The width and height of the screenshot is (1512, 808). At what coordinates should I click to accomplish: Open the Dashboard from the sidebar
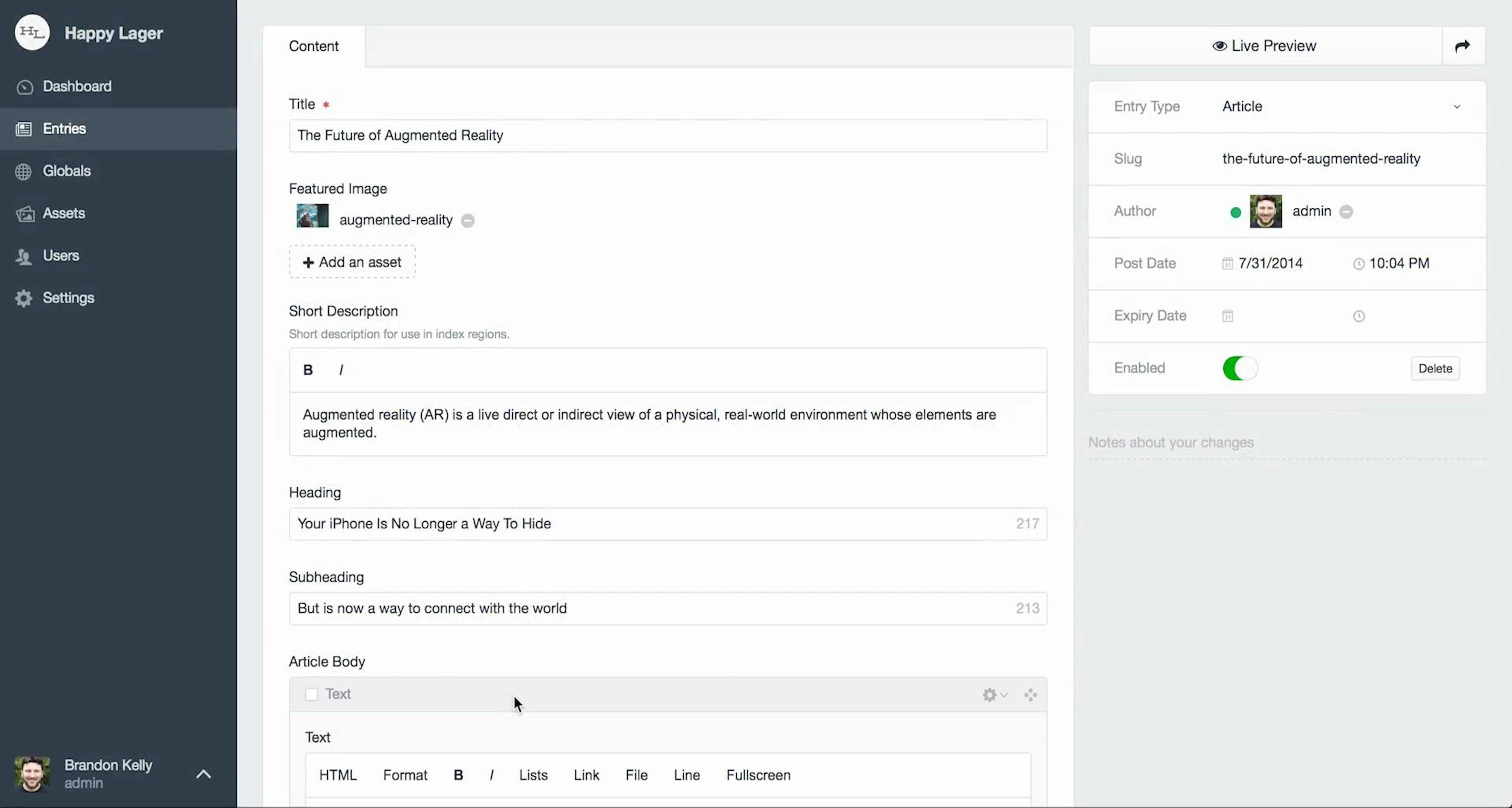click(x=76, y=86)
